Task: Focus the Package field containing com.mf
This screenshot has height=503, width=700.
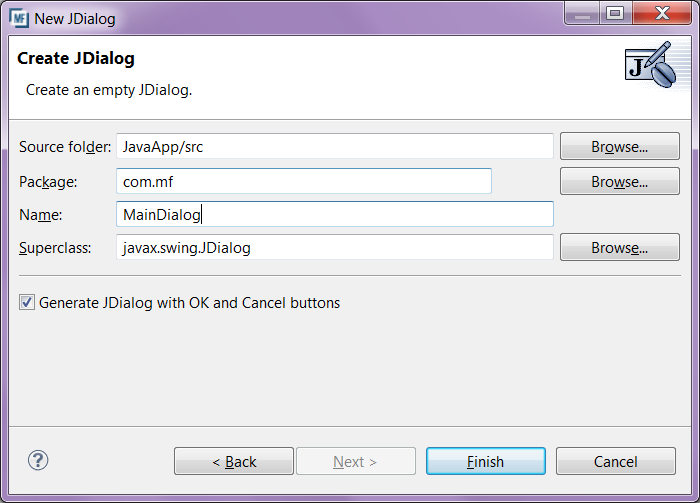Action: (304, 181)
